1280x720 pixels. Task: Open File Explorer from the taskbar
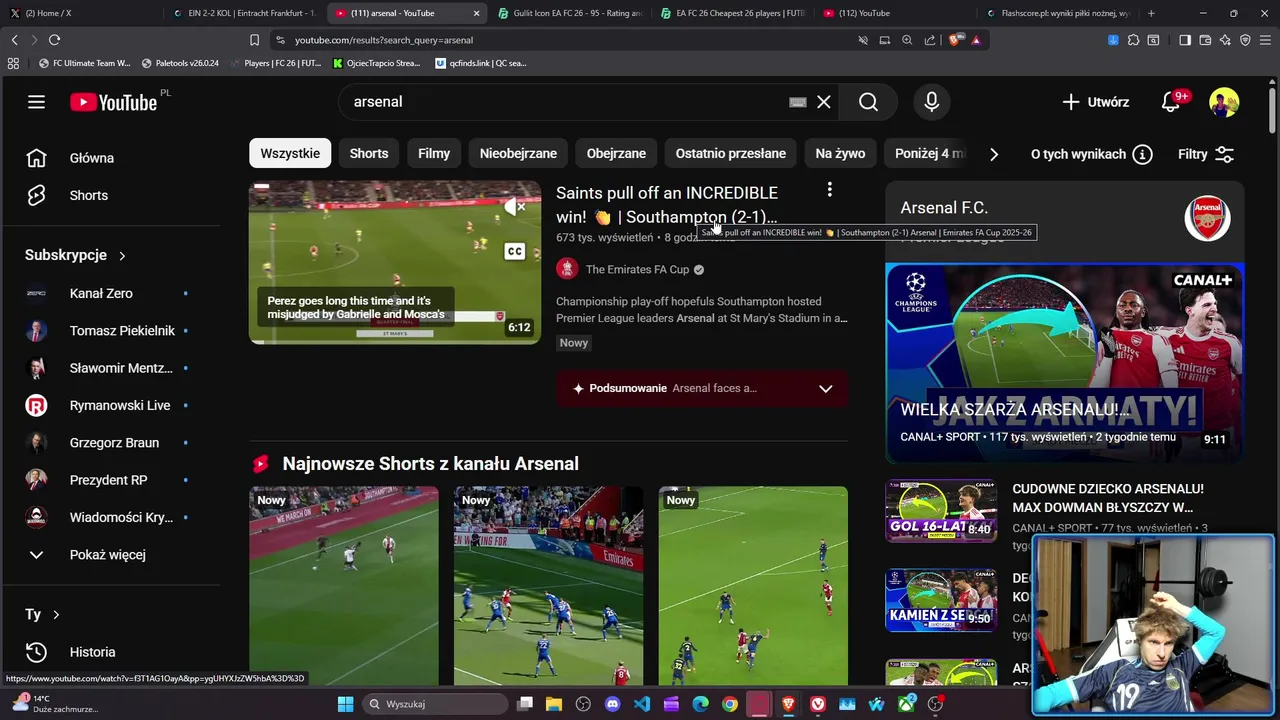[554, 704]
